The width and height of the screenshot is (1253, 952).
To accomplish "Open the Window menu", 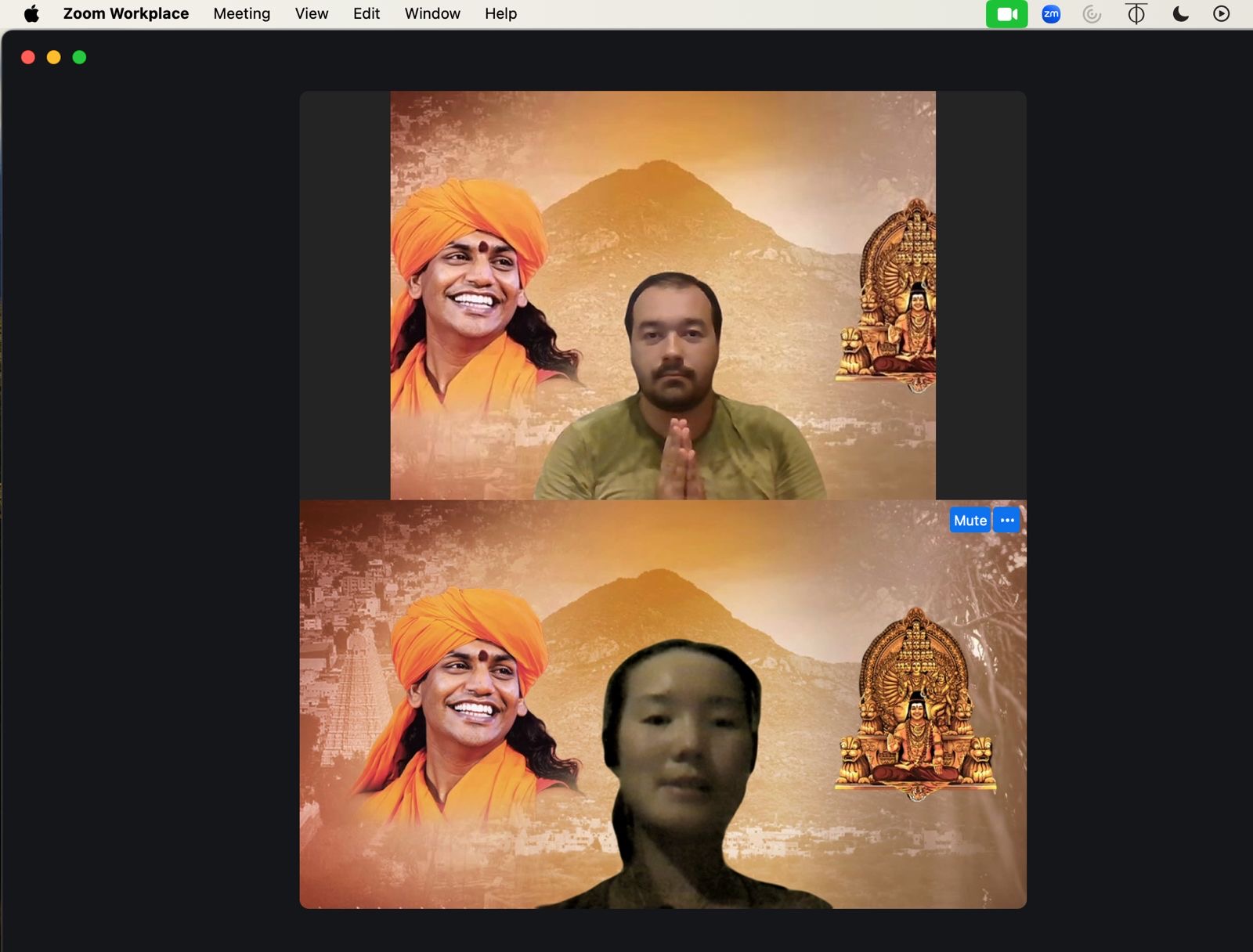I will coord(432,14).
